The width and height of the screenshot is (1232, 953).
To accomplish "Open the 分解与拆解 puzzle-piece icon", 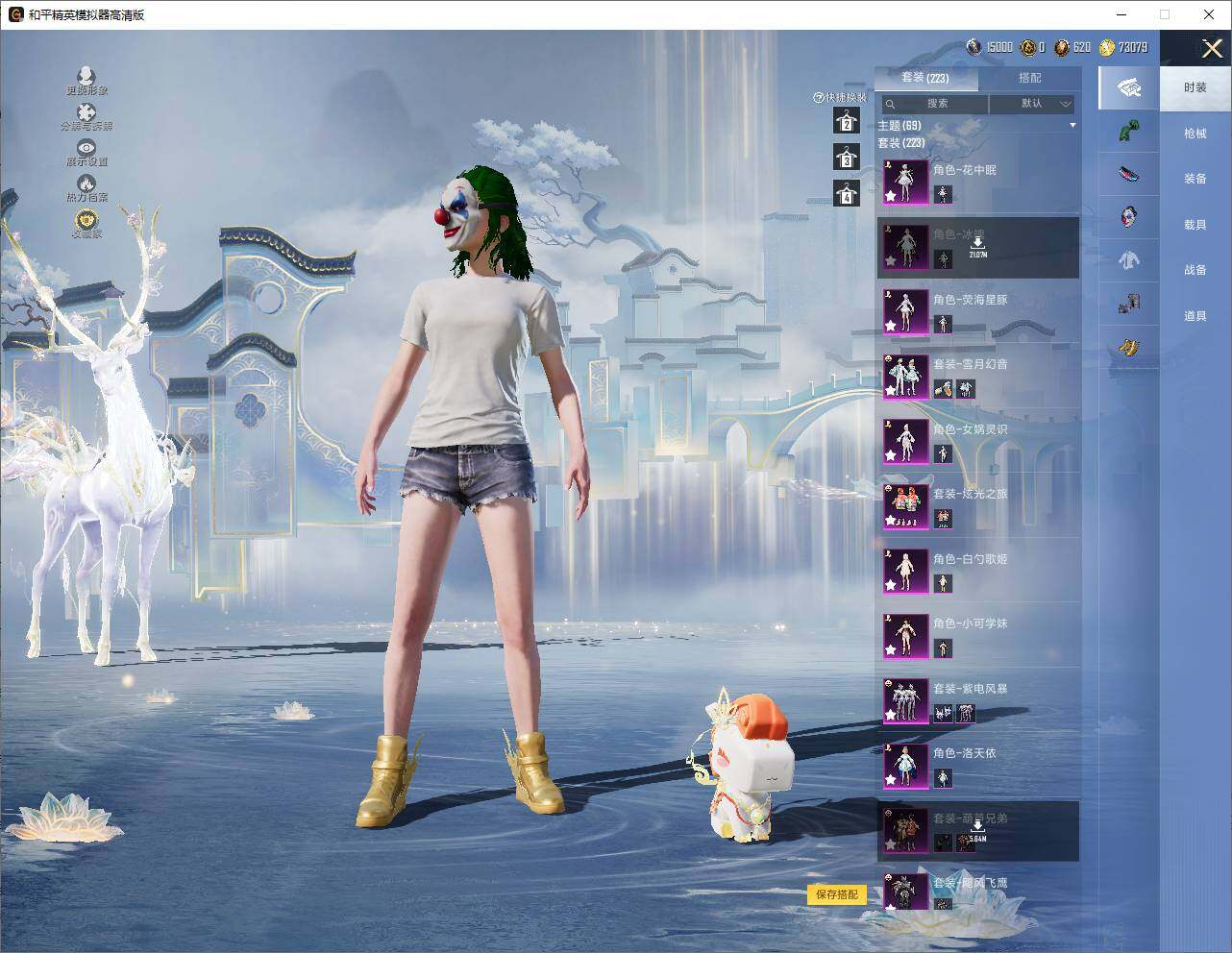I will pyautogui.click(x=86, y=113).
